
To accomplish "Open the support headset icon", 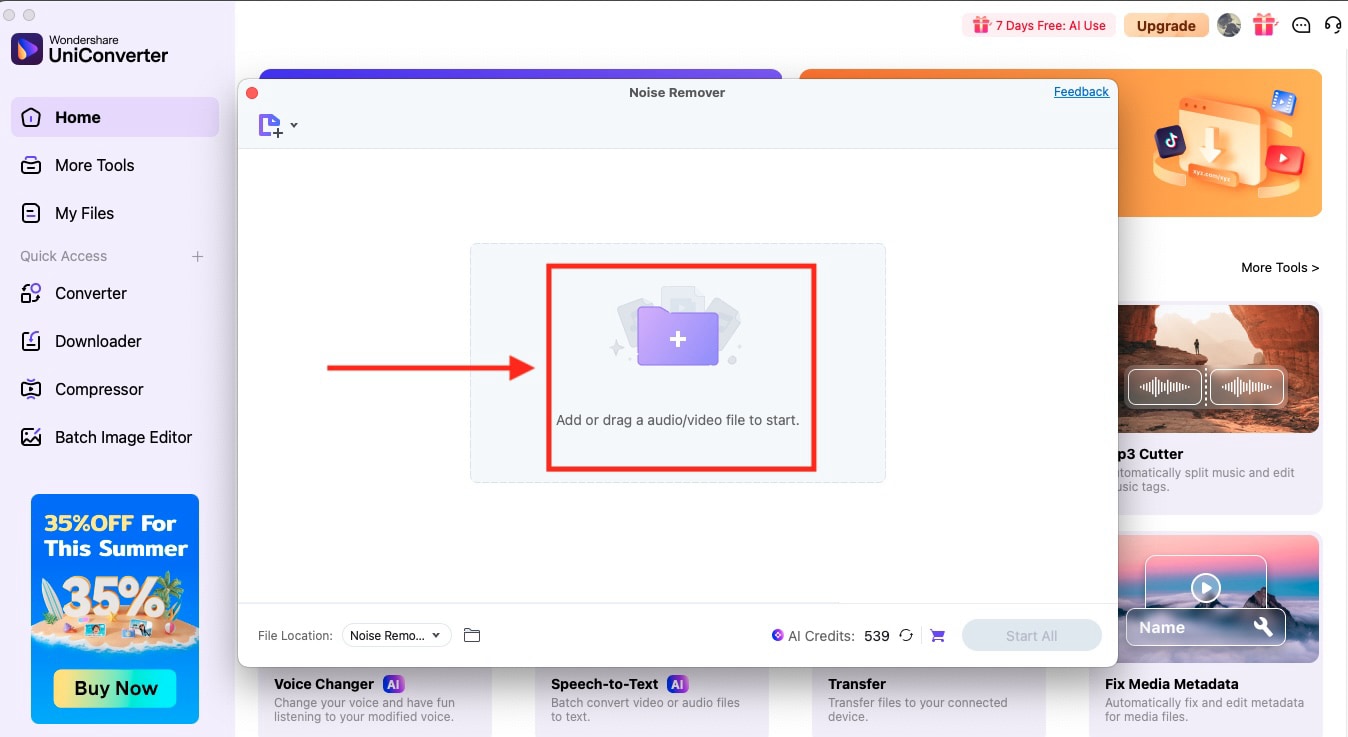I will tap(1332, 25).
